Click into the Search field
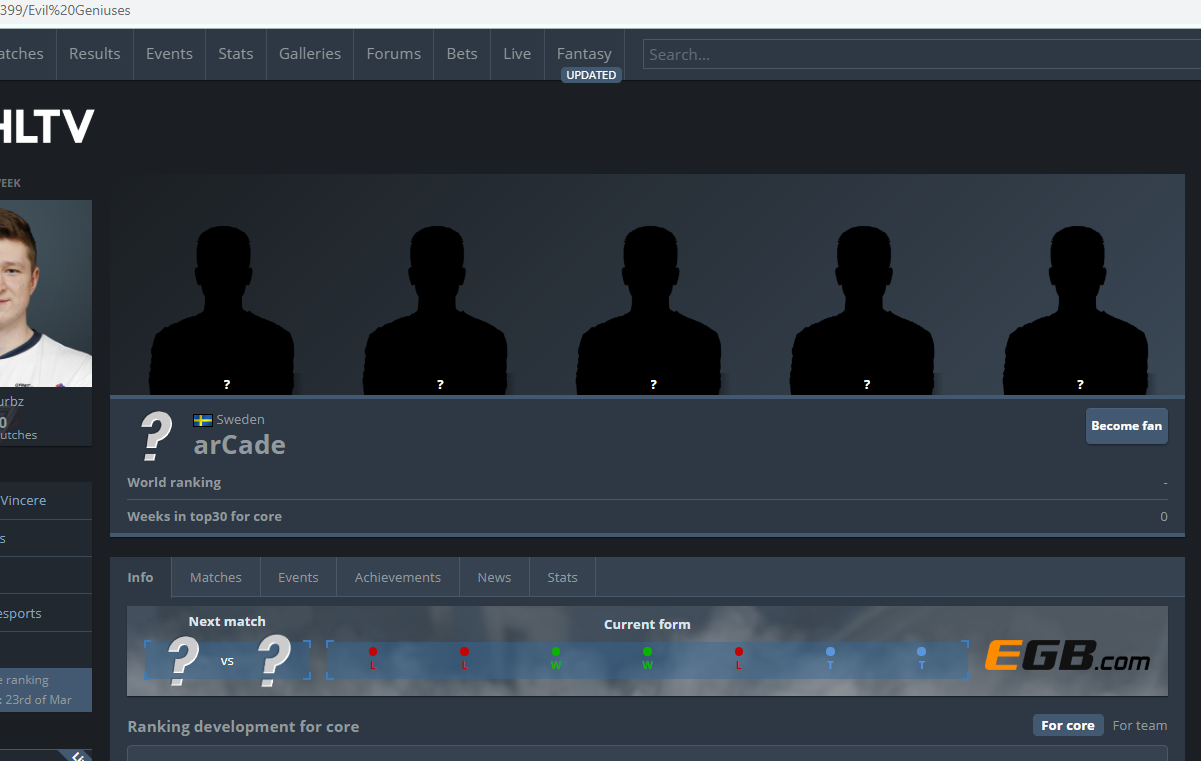Image resolution: width=1201 pixels, height=761 pixels. pos(921,54)
